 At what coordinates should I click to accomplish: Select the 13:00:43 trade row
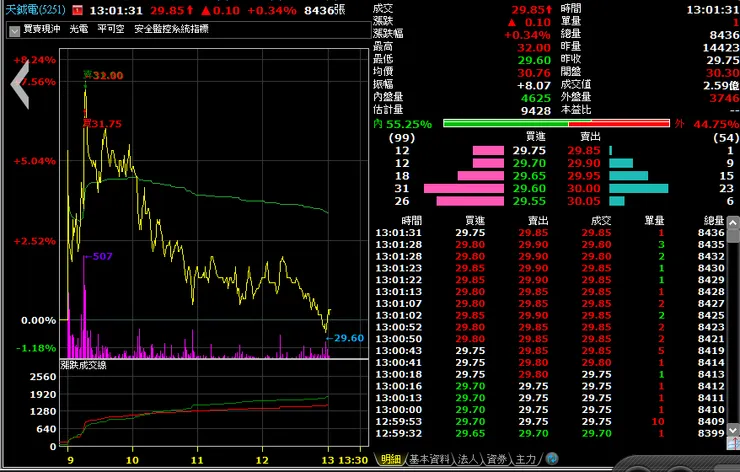point(550,351)
